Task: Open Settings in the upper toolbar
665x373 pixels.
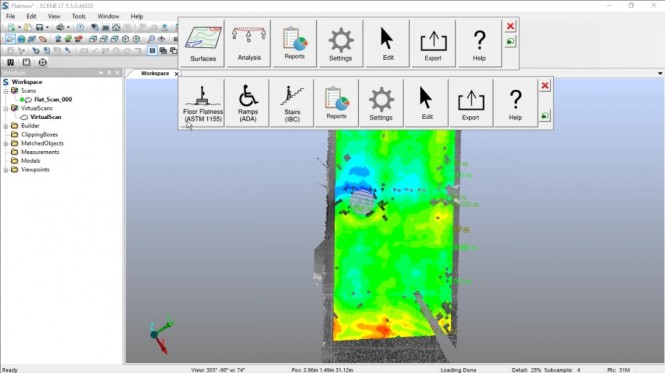Action: pos(341,43)
